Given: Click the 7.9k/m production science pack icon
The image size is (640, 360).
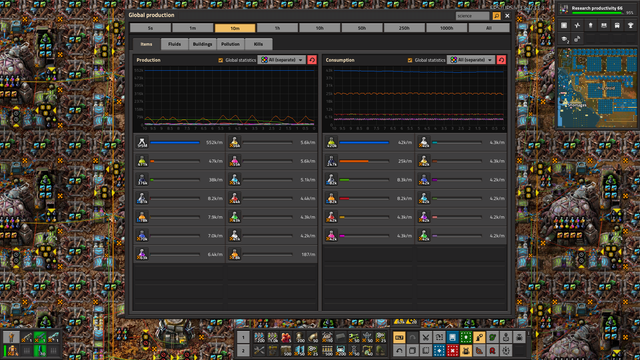Looking at the screenshot, I should 142,217.
